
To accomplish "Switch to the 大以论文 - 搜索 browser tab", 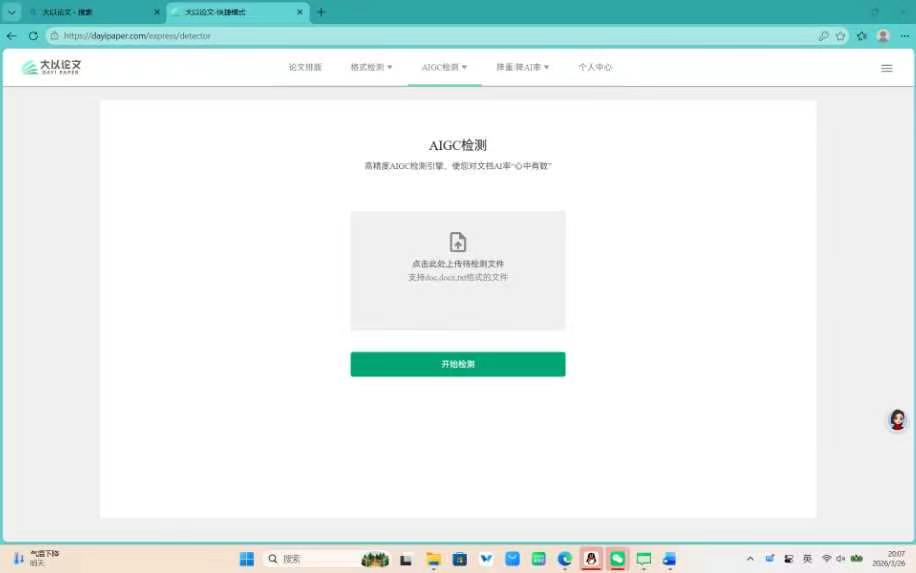I will point(88,12).
